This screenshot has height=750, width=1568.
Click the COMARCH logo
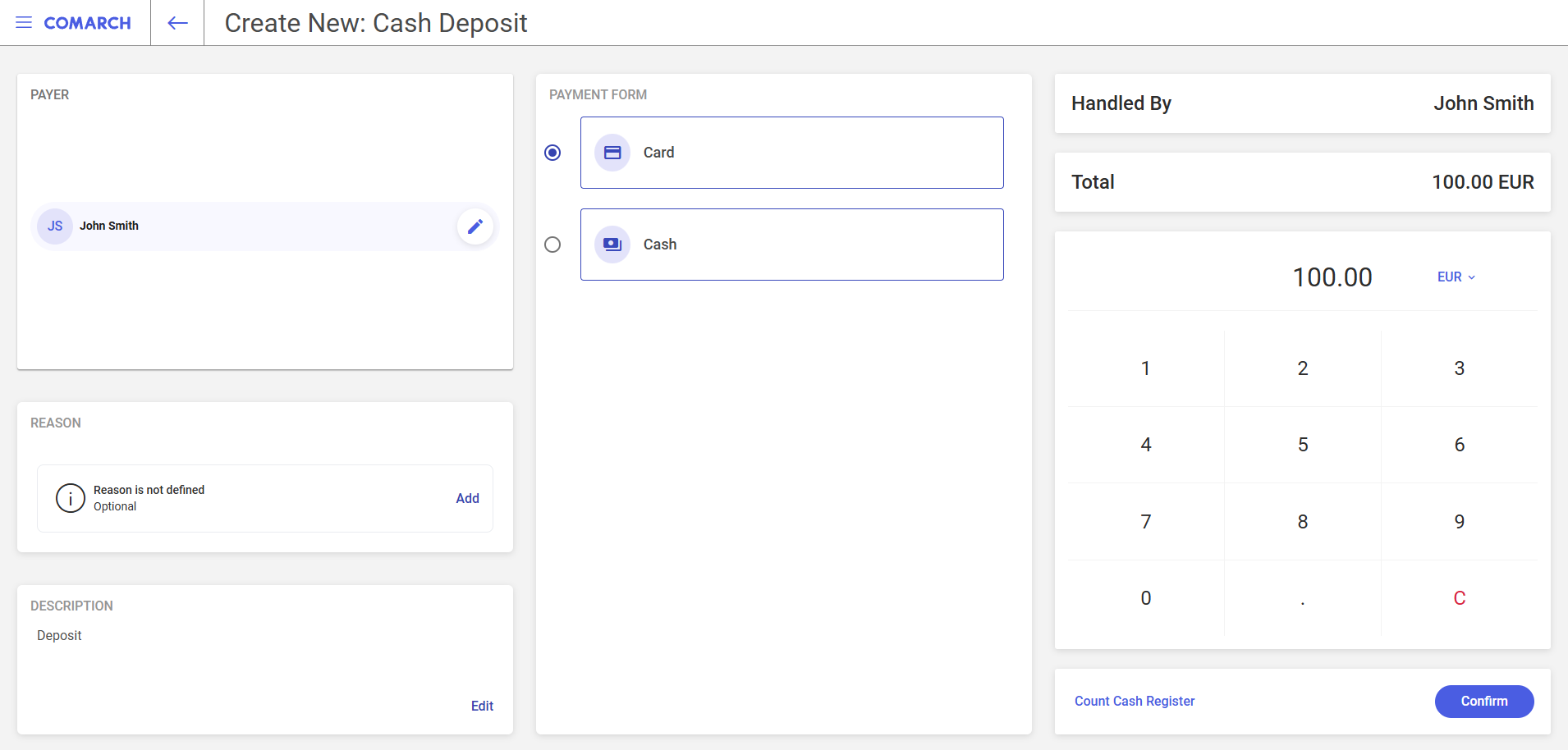point(87,23)
